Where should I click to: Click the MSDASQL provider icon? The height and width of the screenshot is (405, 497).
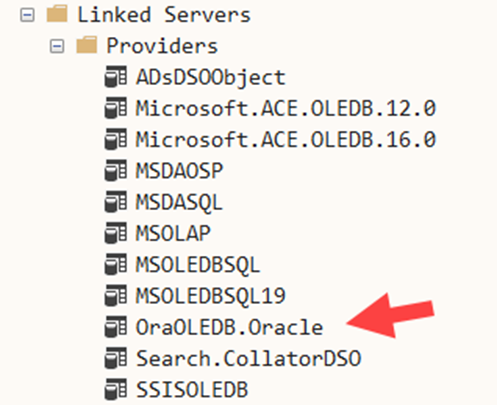[x=116, y=201]
